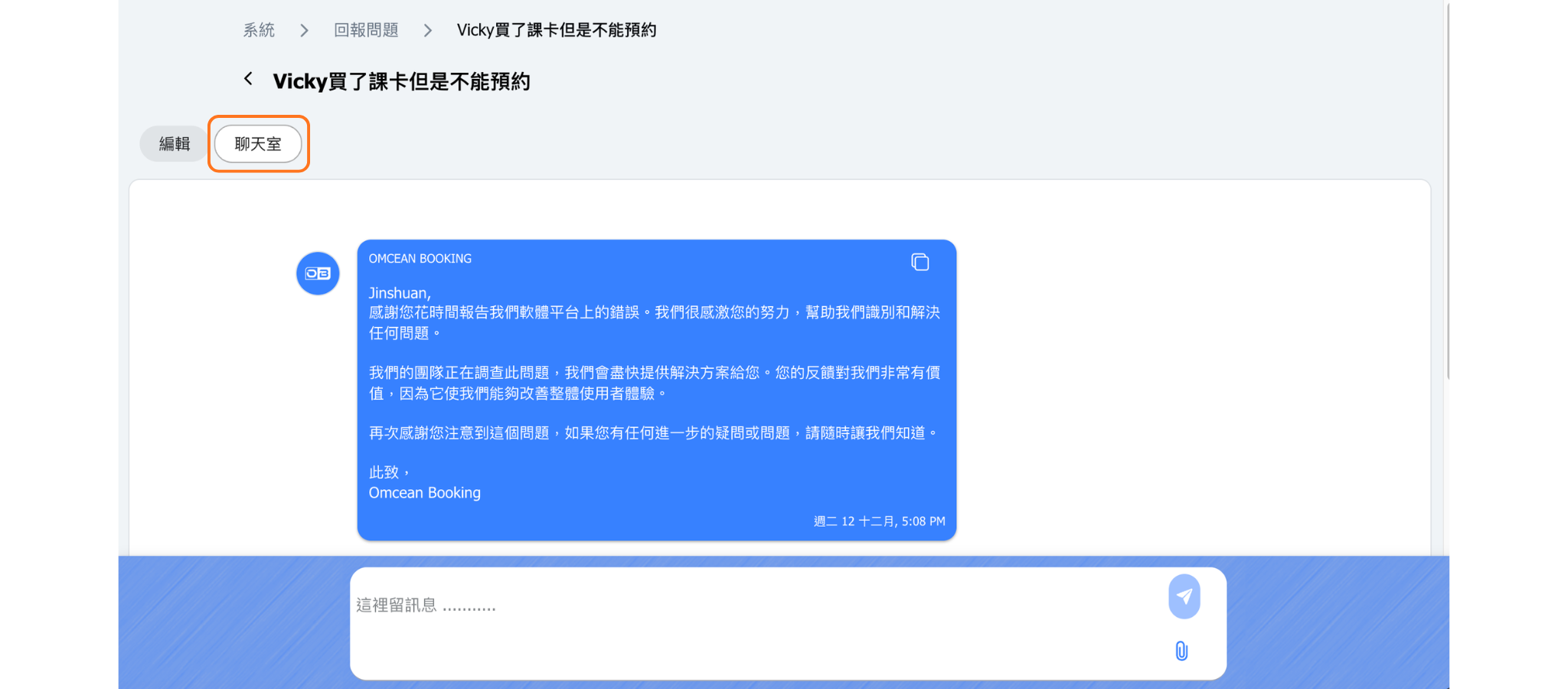
Task: Select the 聊天室 tab
Action: click(x=258, y=144)
